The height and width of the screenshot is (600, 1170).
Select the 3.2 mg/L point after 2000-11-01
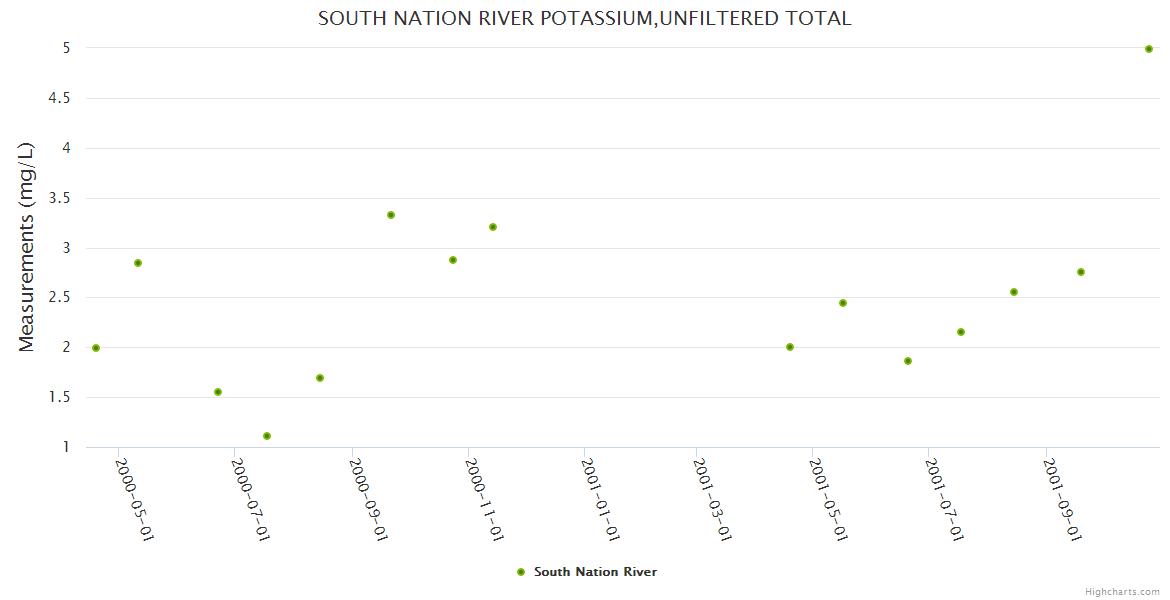coord(493,227)
